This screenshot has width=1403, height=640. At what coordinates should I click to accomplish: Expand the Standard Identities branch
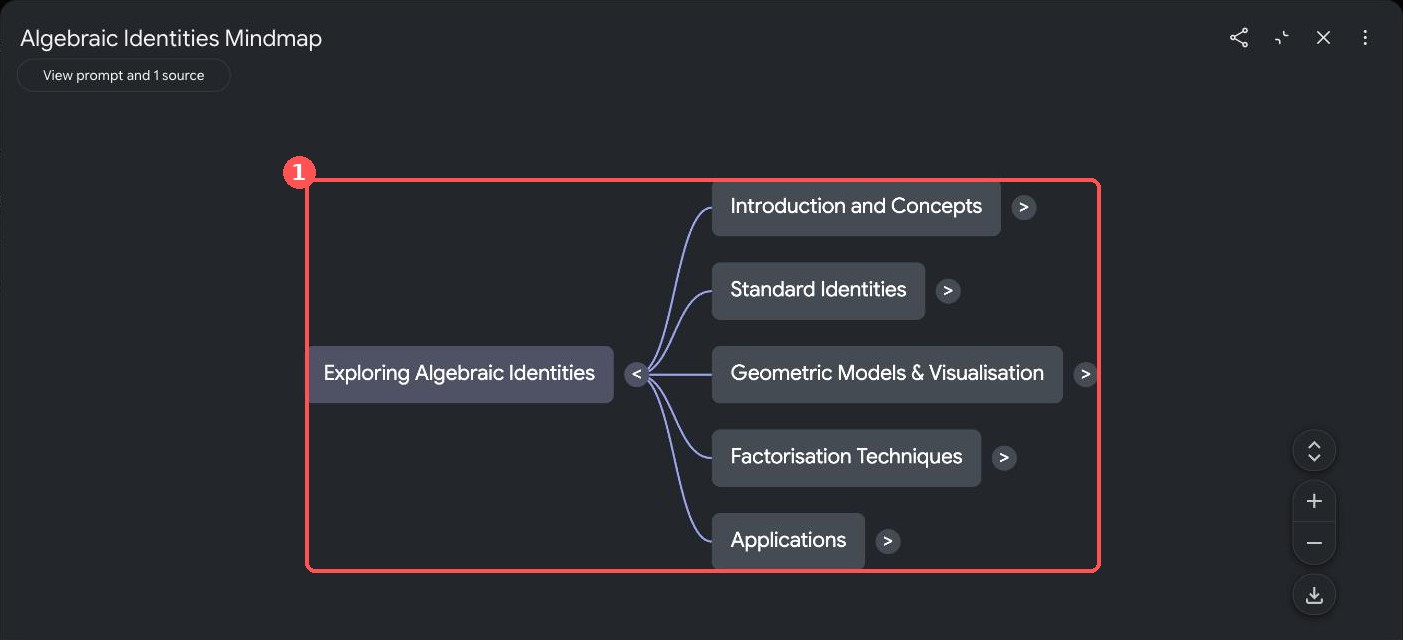(948, 291)
